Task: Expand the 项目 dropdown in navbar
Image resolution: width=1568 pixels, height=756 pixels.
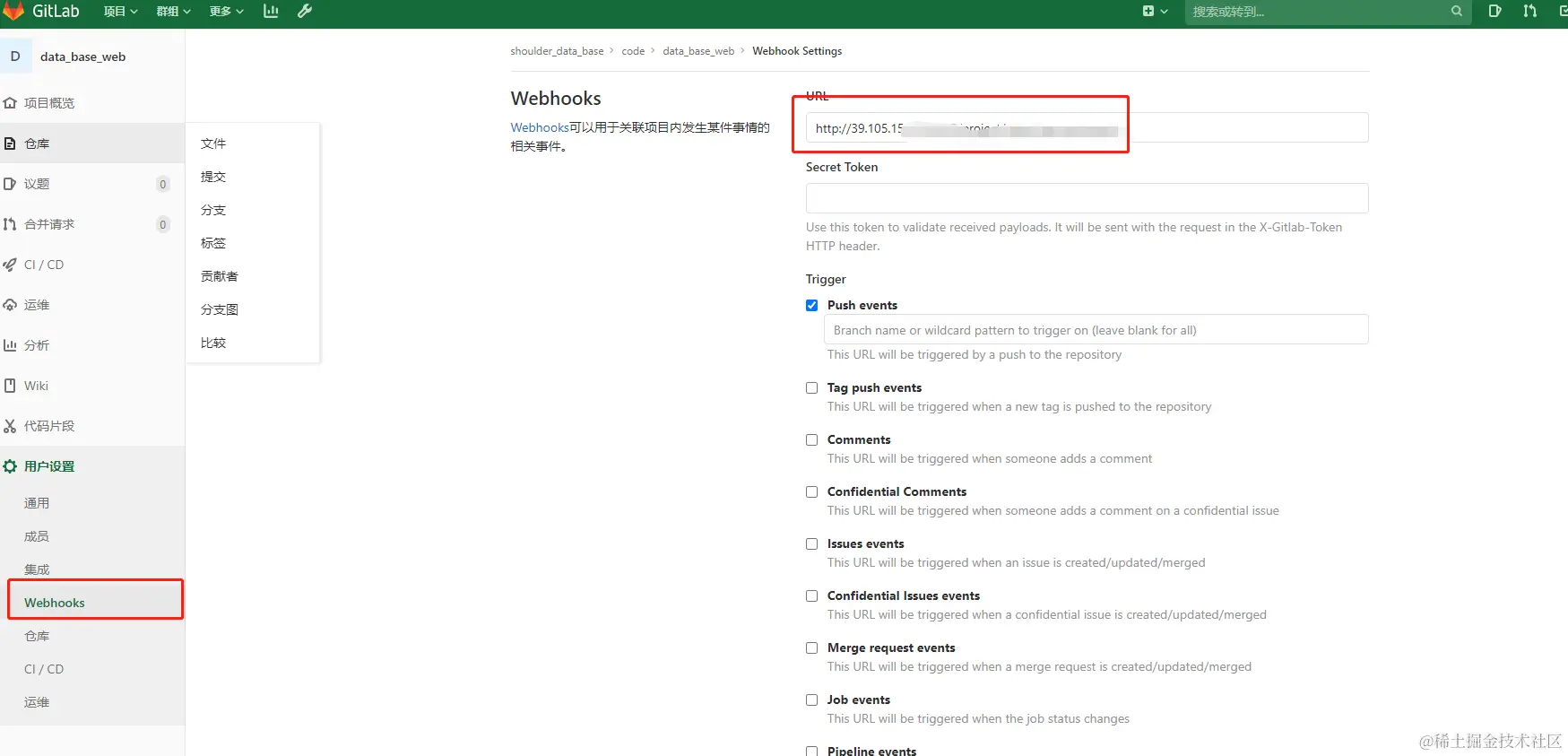Action: click(x=120, y=12)
